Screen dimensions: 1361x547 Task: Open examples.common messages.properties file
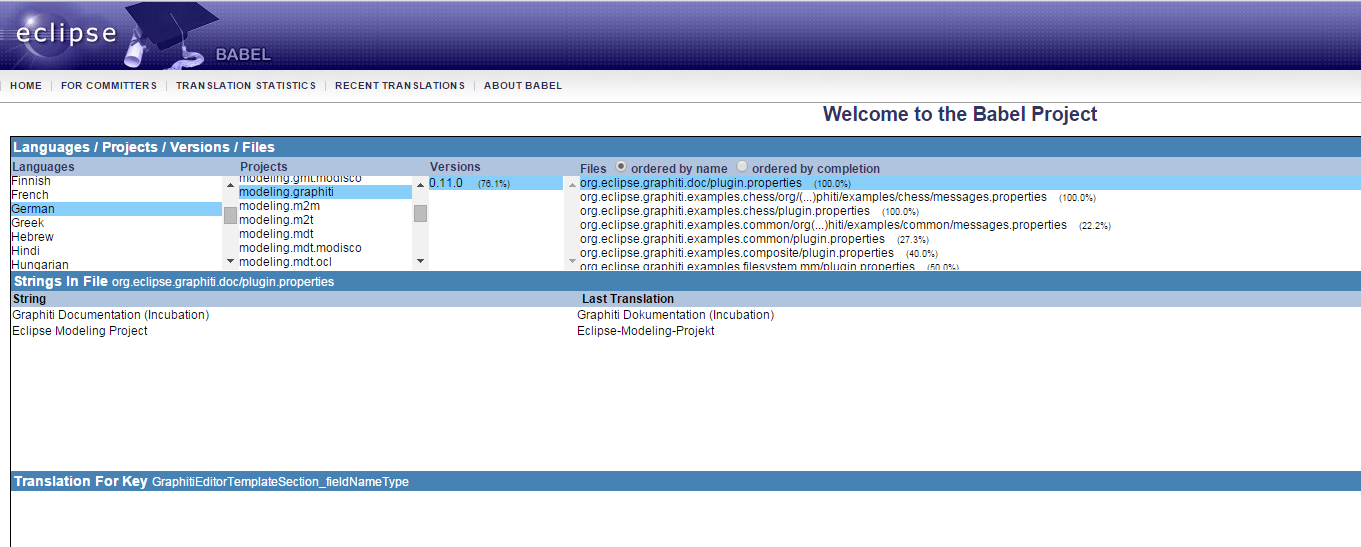pyautogui.click(x=823, y=225)
